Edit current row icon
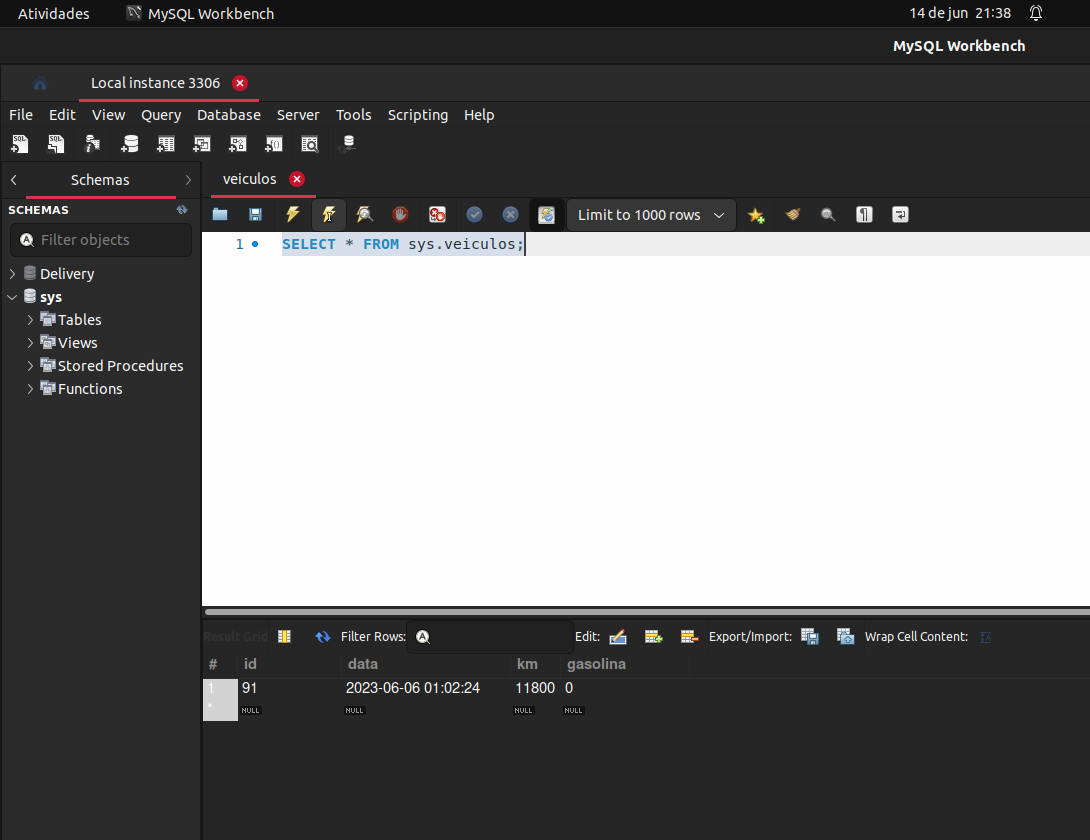1090x840 pixels. click(618, 636)
